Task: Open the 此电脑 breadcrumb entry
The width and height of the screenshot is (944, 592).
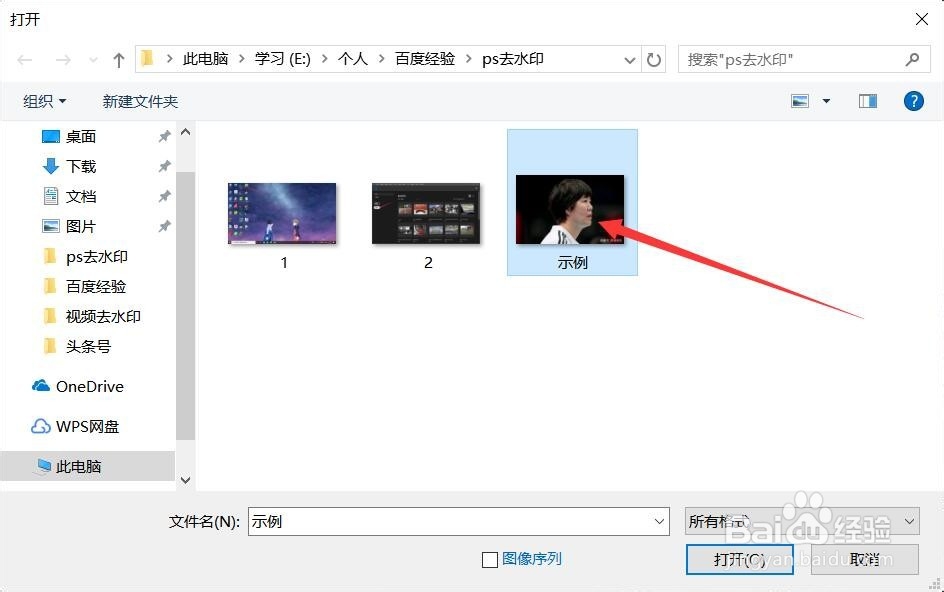Action: (x=205, y=59)
